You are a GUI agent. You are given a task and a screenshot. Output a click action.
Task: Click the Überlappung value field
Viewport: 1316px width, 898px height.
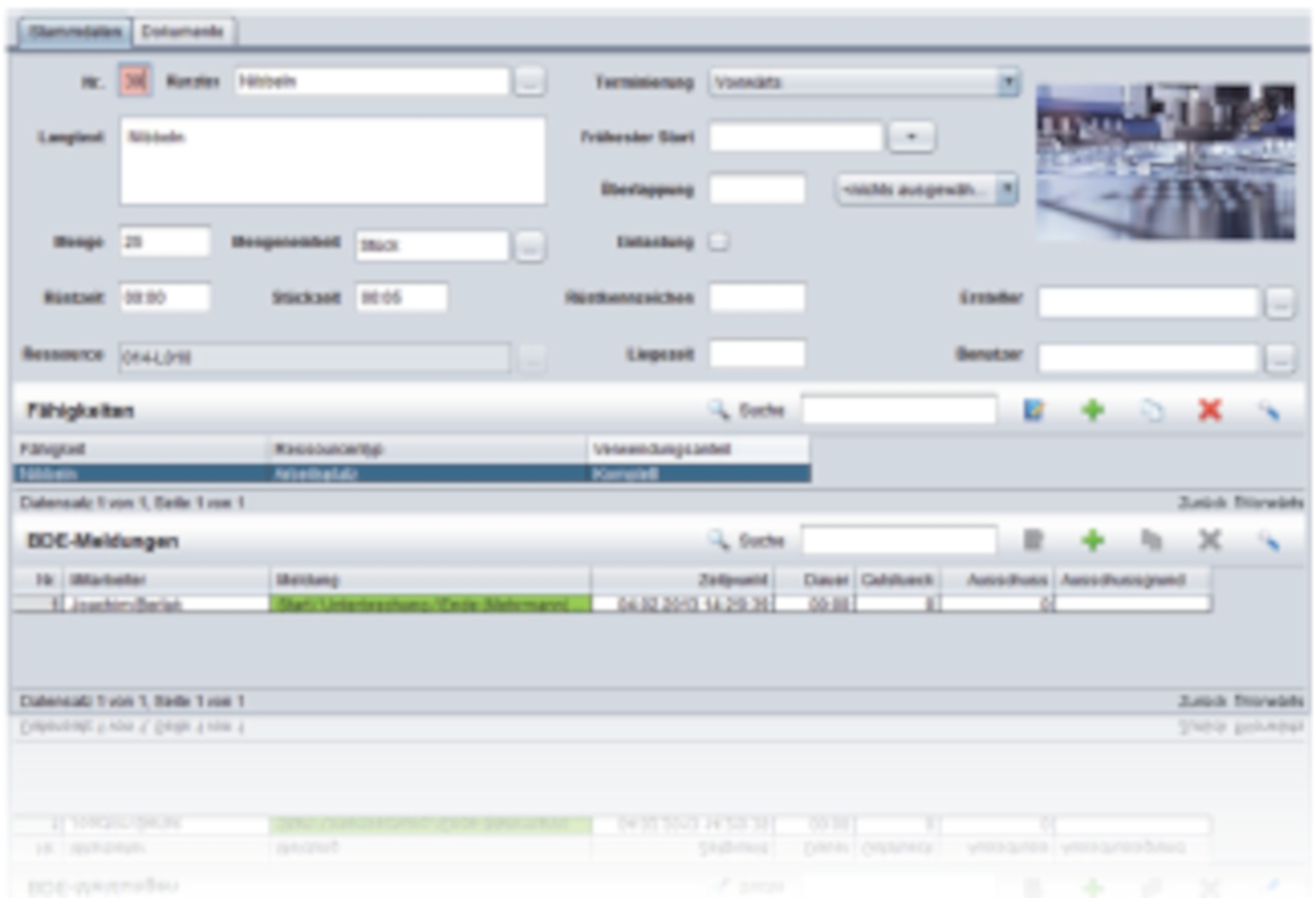(x=758, y=189)
